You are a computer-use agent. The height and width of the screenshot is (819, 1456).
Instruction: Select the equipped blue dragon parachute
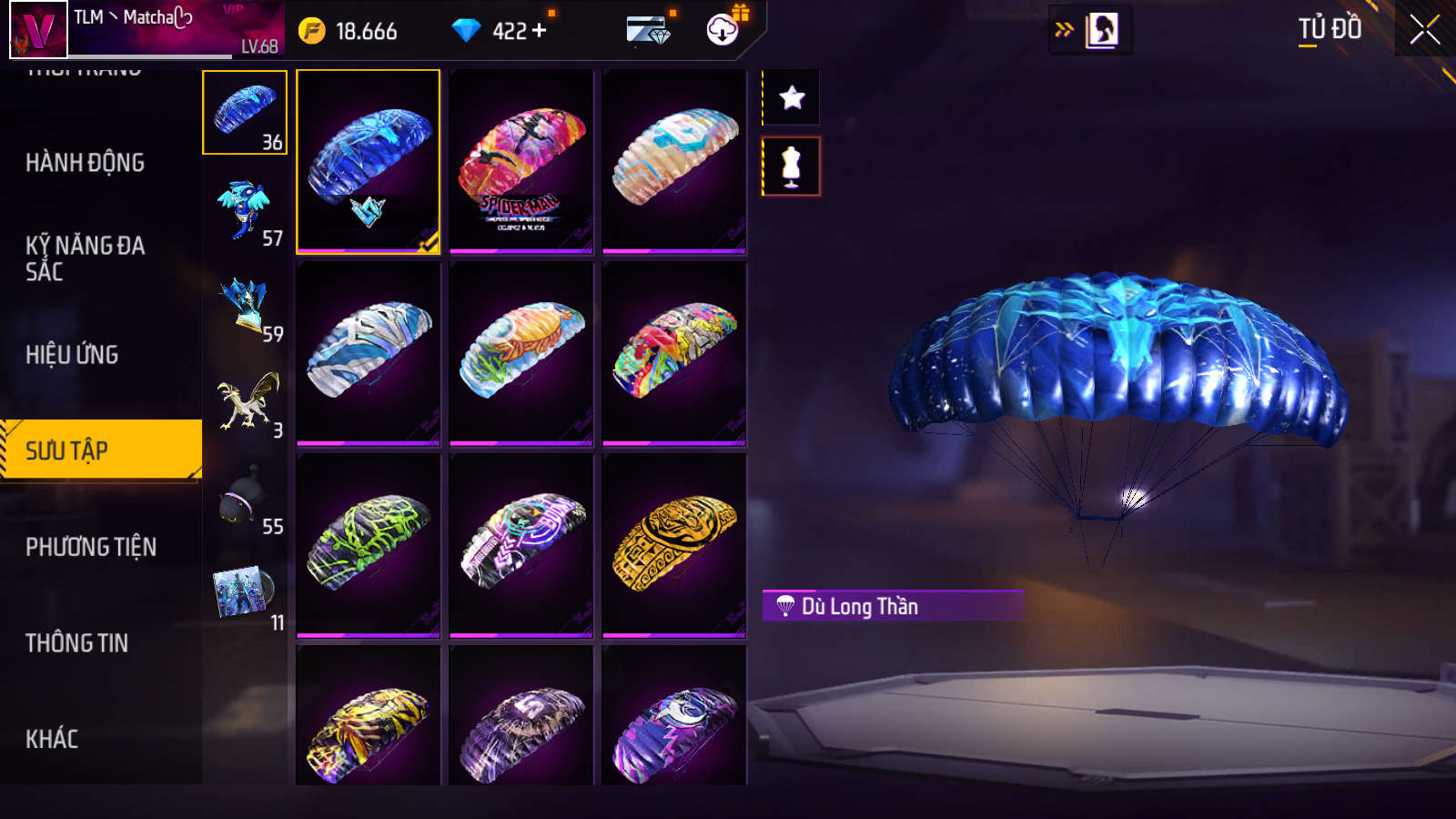tap(369, 162)
